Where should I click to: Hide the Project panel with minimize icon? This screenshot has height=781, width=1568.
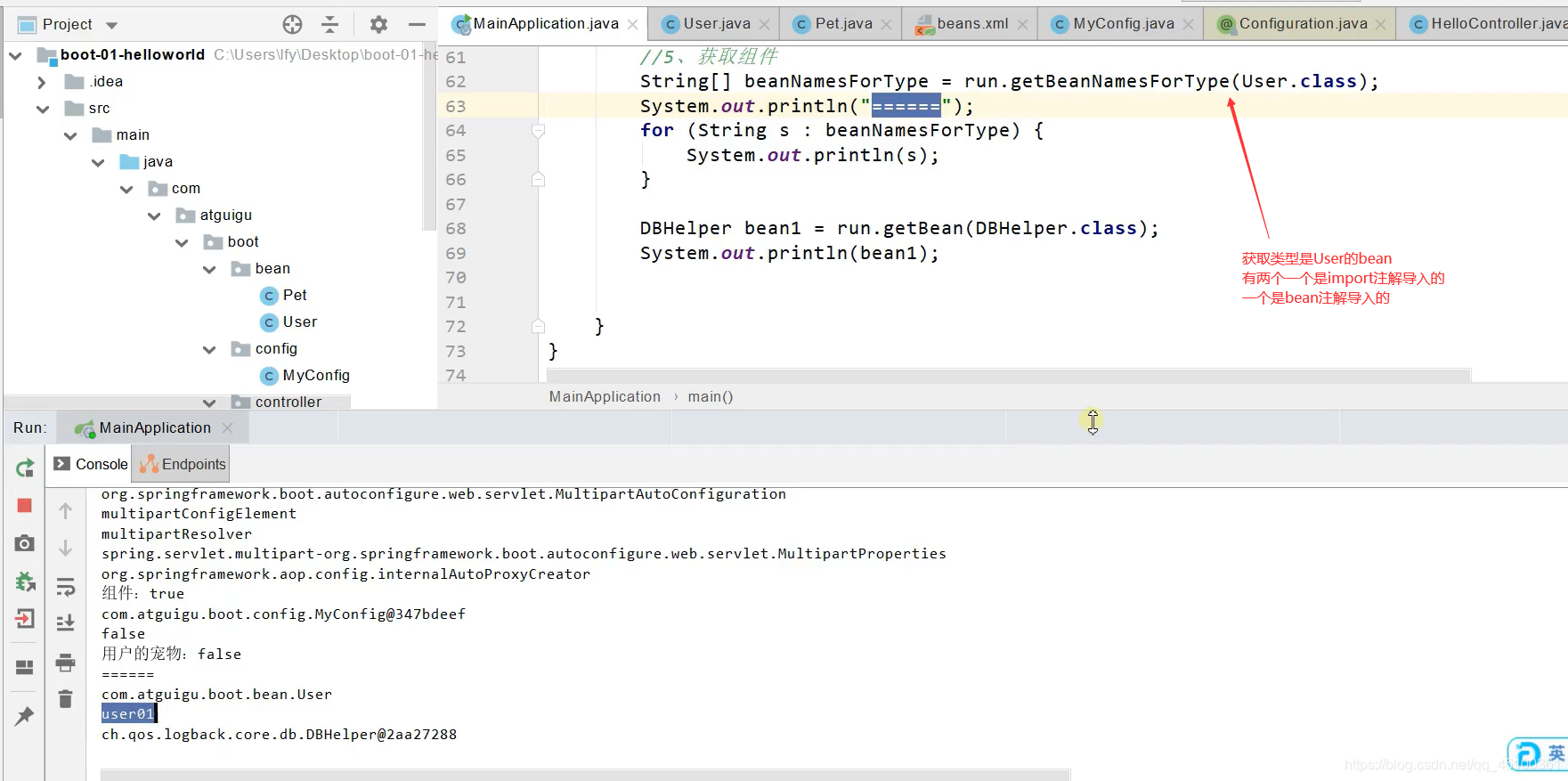click(417, 24)
